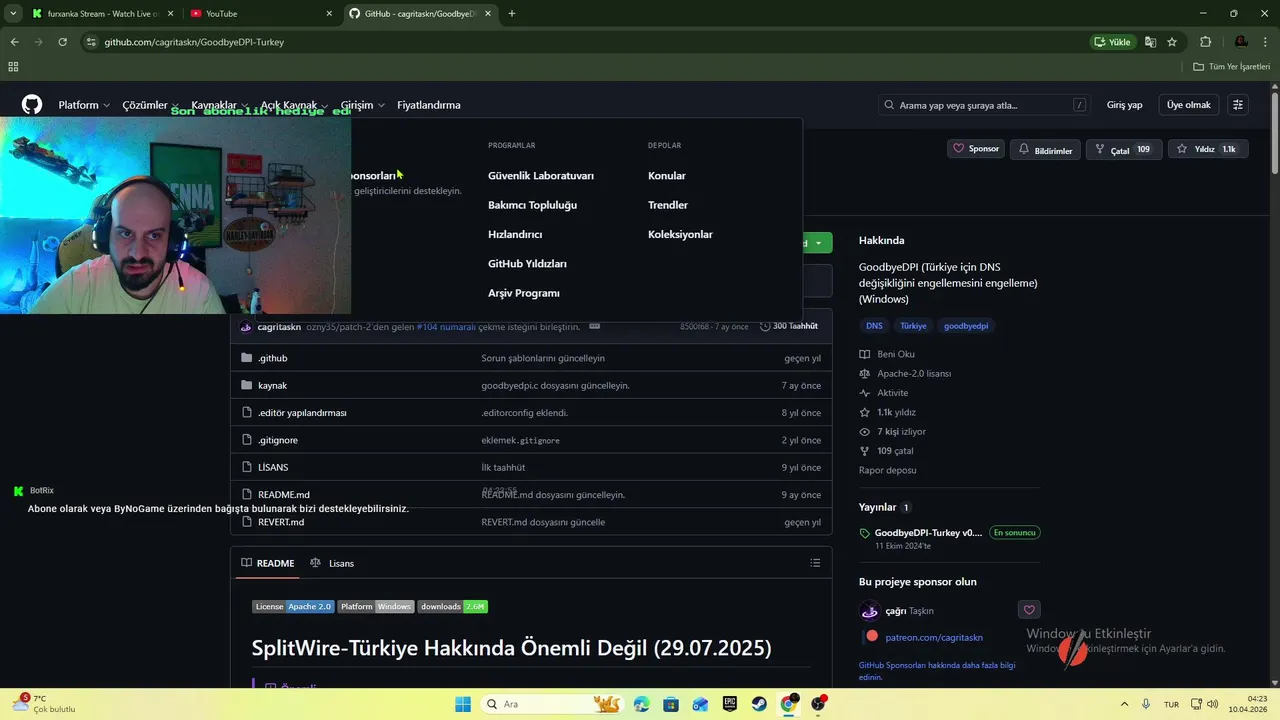Click Giriş yap link
The image size is (1280, 720).
[x=1125, y=105]
